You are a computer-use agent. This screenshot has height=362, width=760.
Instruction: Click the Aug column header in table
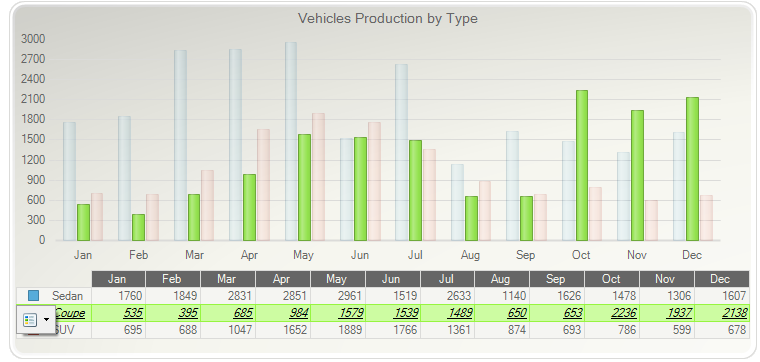point(502,279)
